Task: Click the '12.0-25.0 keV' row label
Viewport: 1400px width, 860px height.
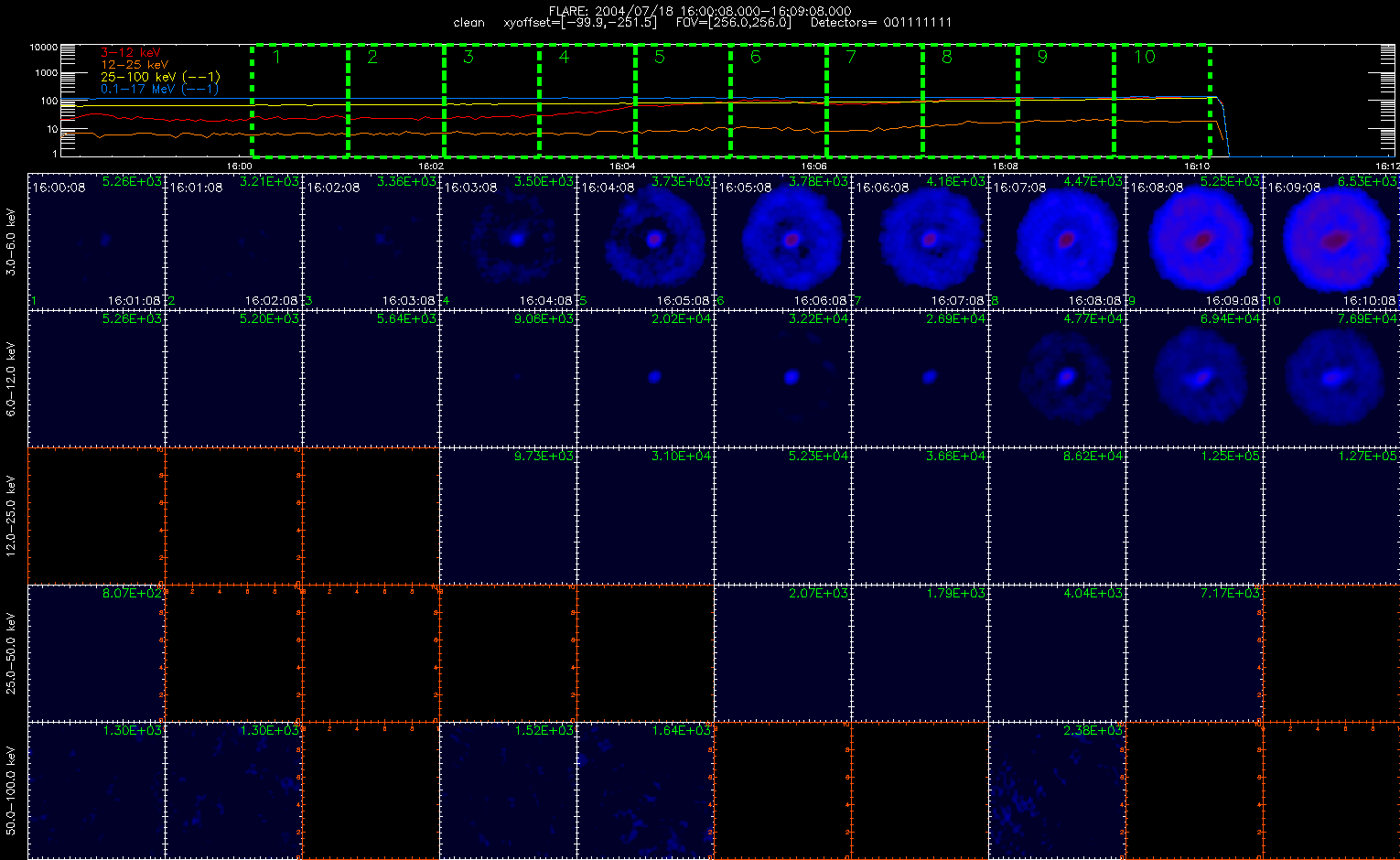Action: [x=11, y=515]
